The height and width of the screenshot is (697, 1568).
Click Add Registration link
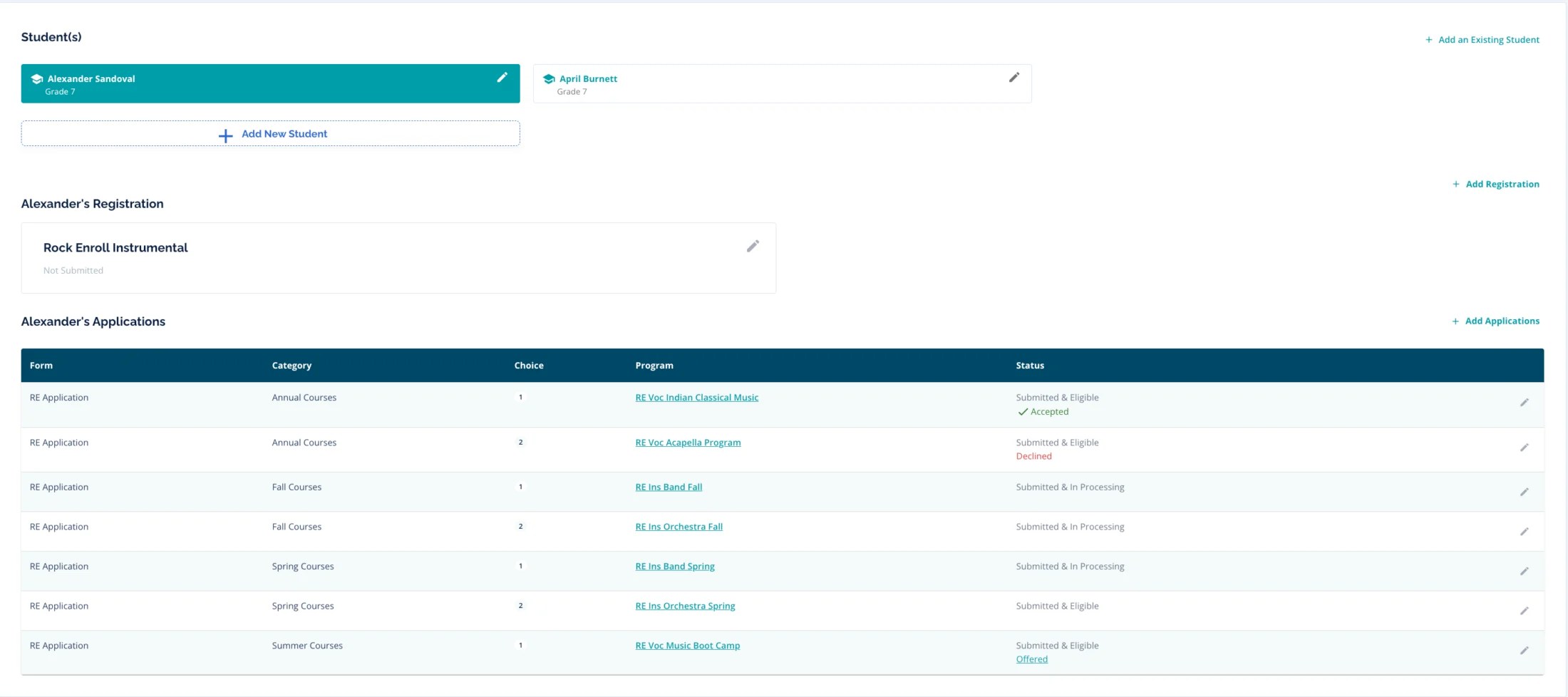[1495, 184]
